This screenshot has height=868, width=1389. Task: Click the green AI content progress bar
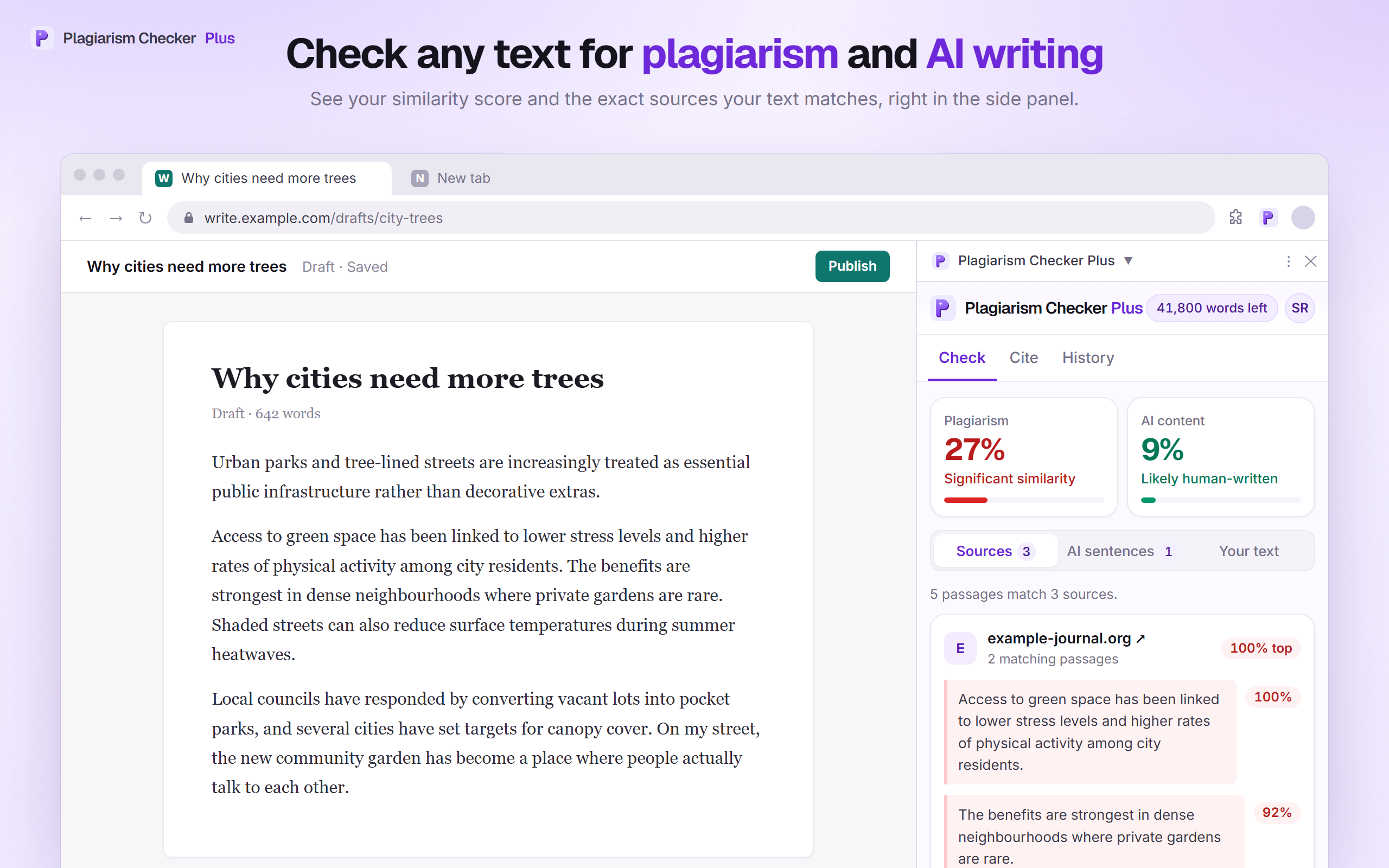pyautogui.click(x=1221, y=500)
